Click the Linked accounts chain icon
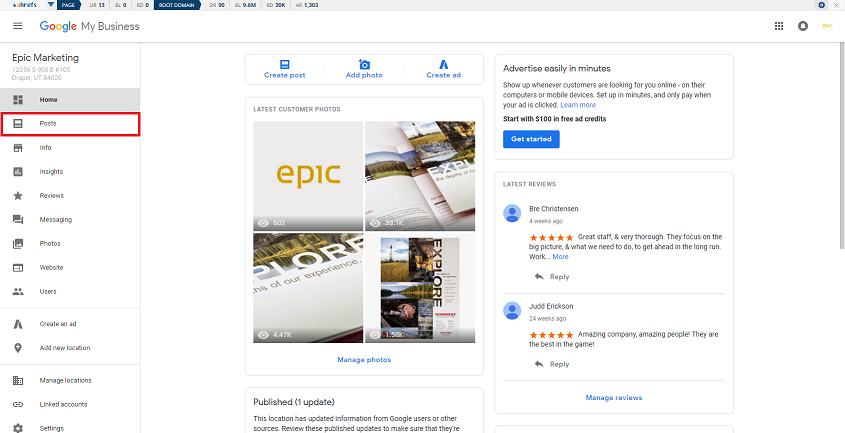Viewport: 845px width, 433px height. 18,404
